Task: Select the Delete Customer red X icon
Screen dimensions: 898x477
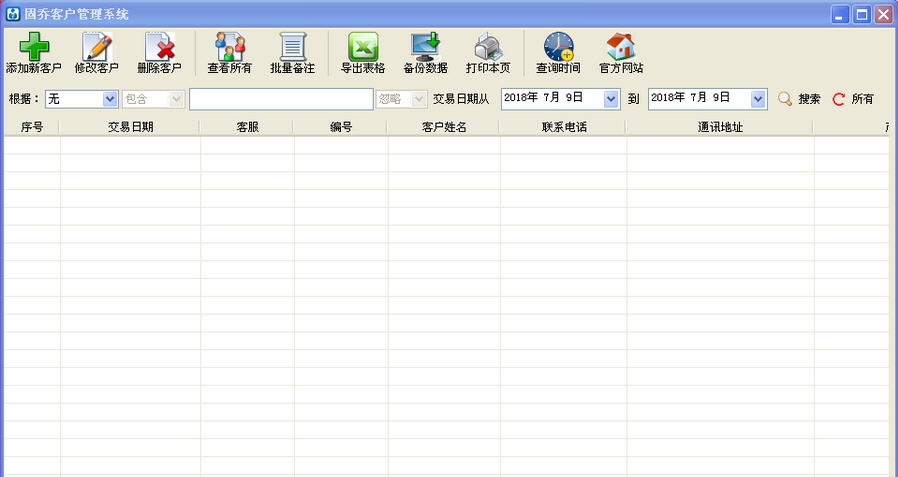Action: 160,46
